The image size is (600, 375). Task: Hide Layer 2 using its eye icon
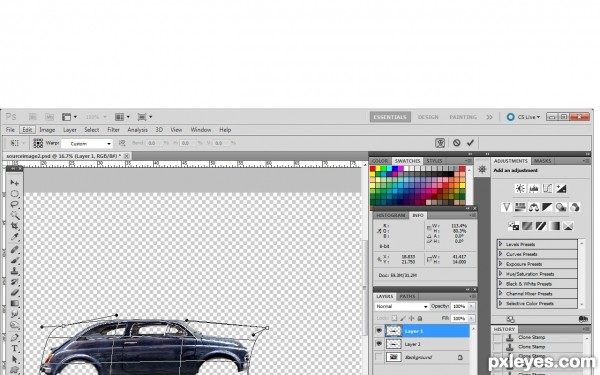pyautogui.click(x=379, y=344)
